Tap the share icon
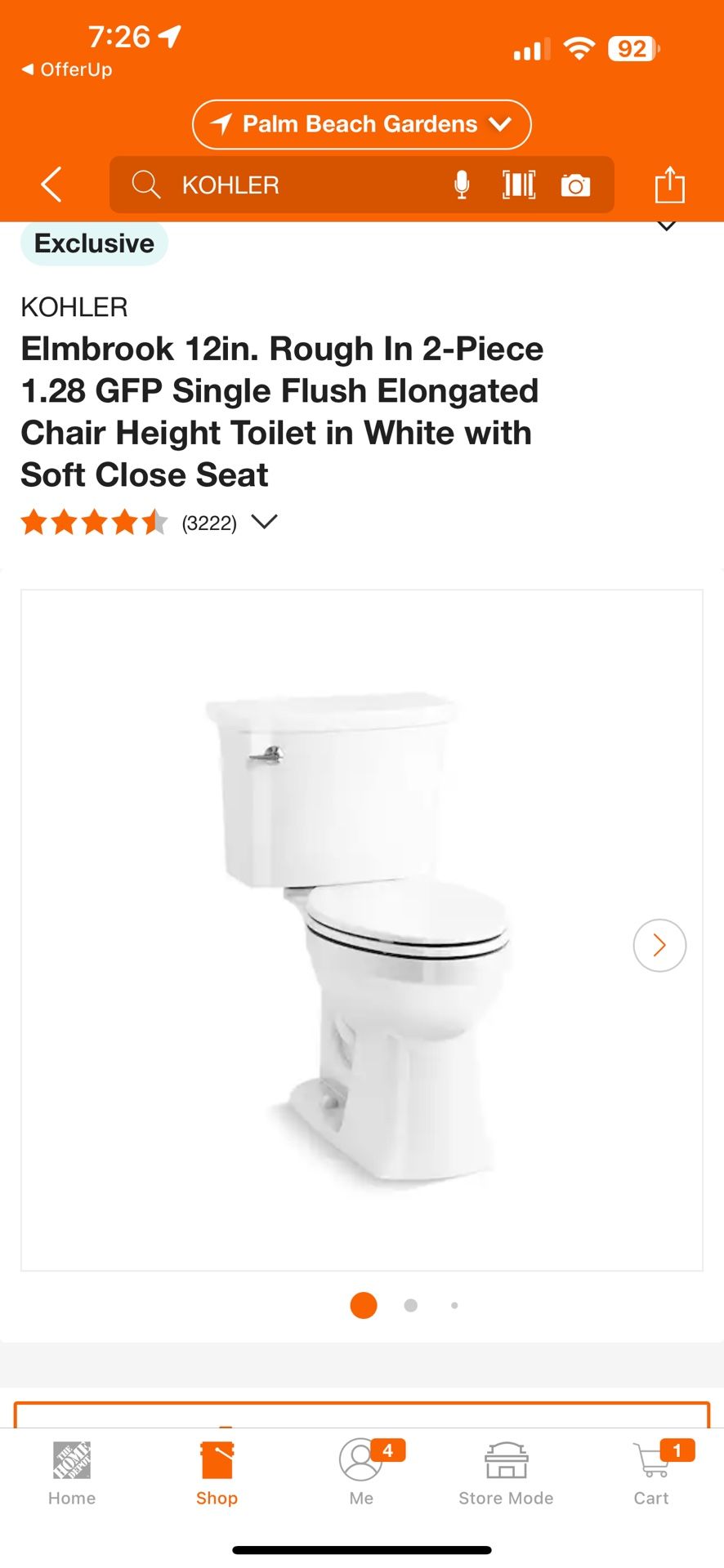Viewport: 724px width, 1568px height. 670,185
